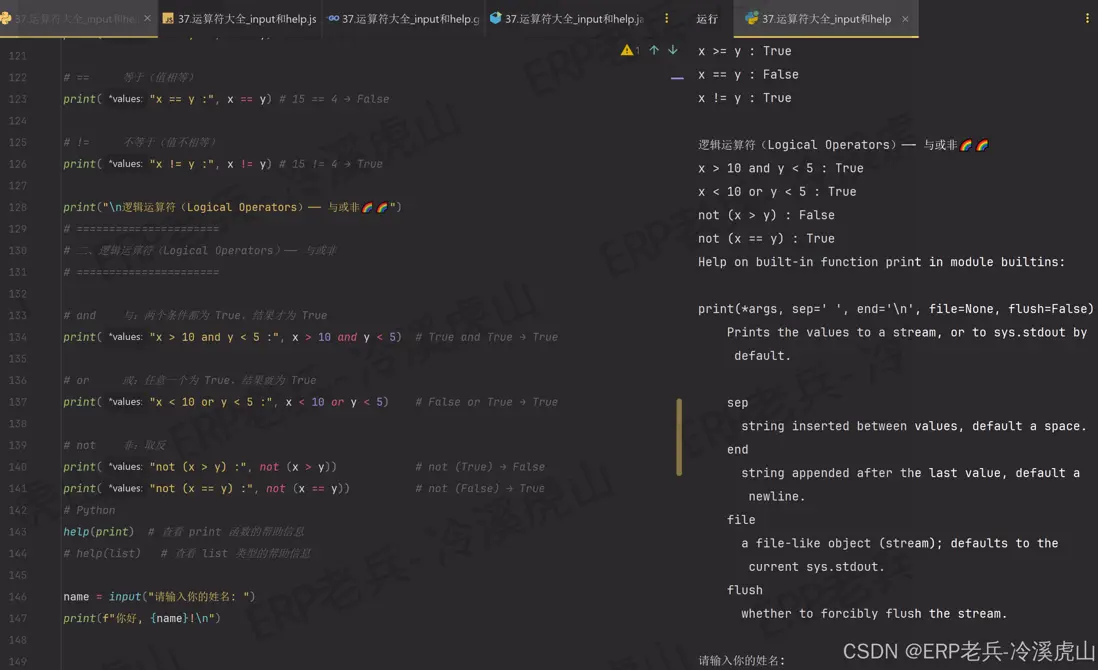Click the "# Python" comment line

tap(89, 510)
